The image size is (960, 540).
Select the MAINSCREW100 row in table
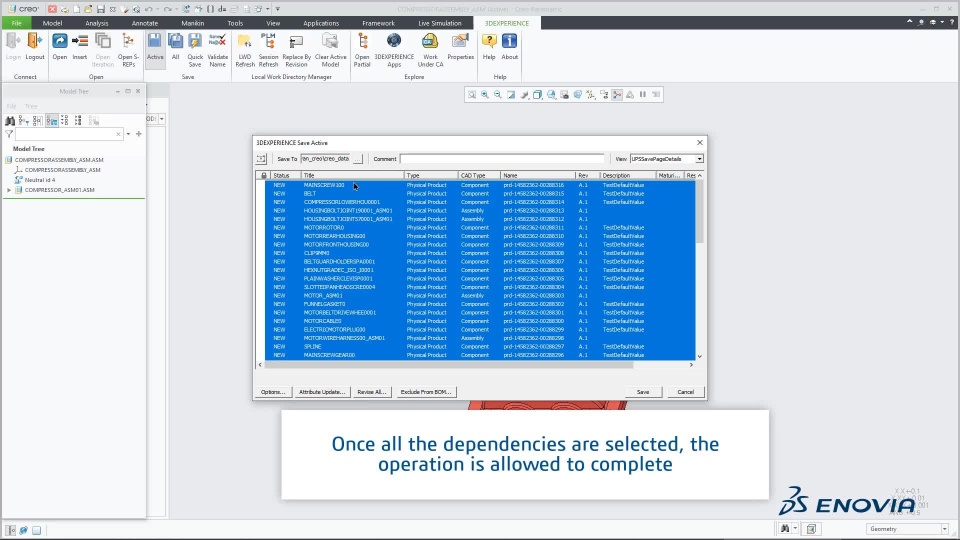point(480,185)
